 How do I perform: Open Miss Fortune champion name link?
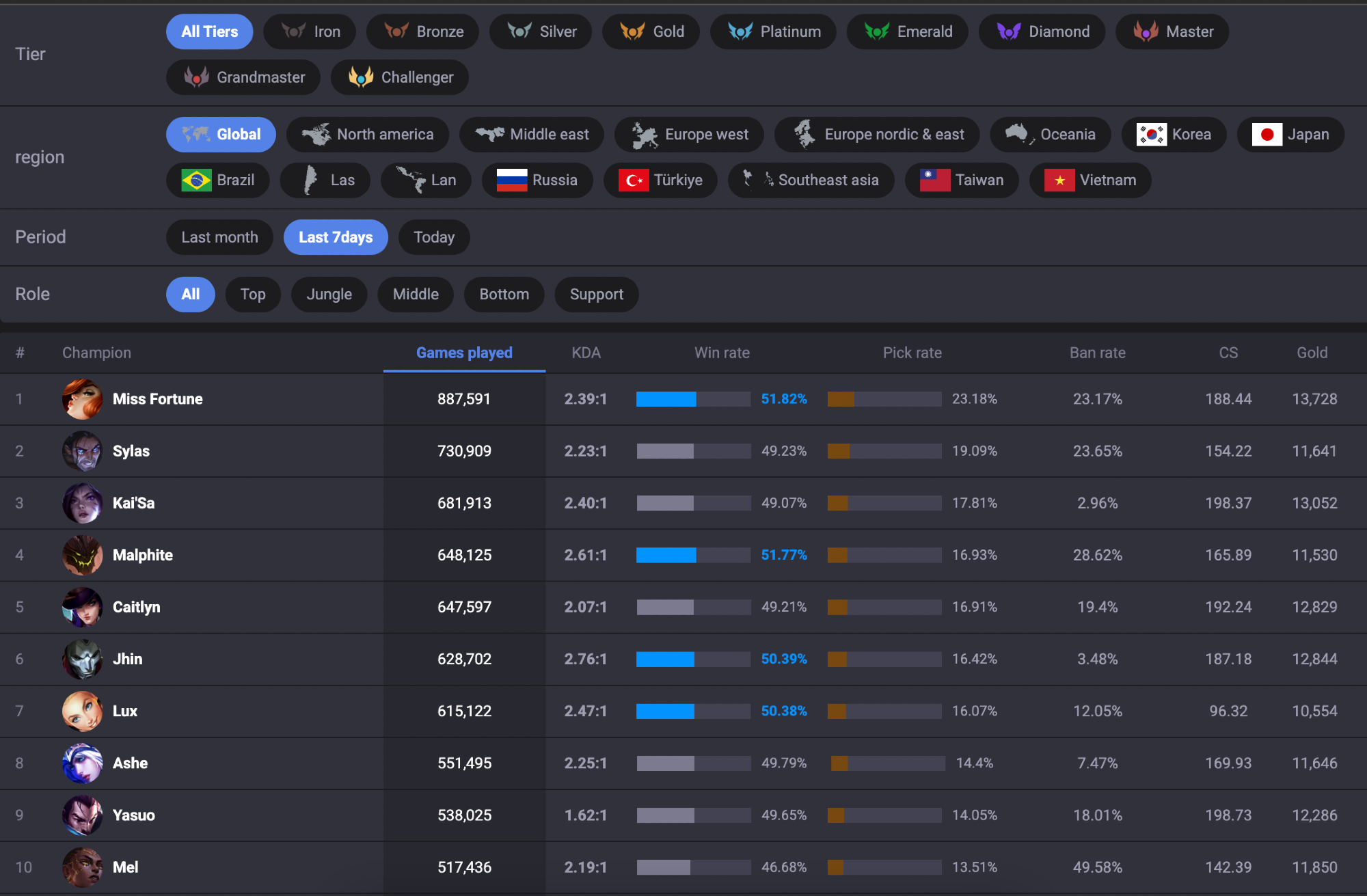pyautogui.click(x=157, y=399)
